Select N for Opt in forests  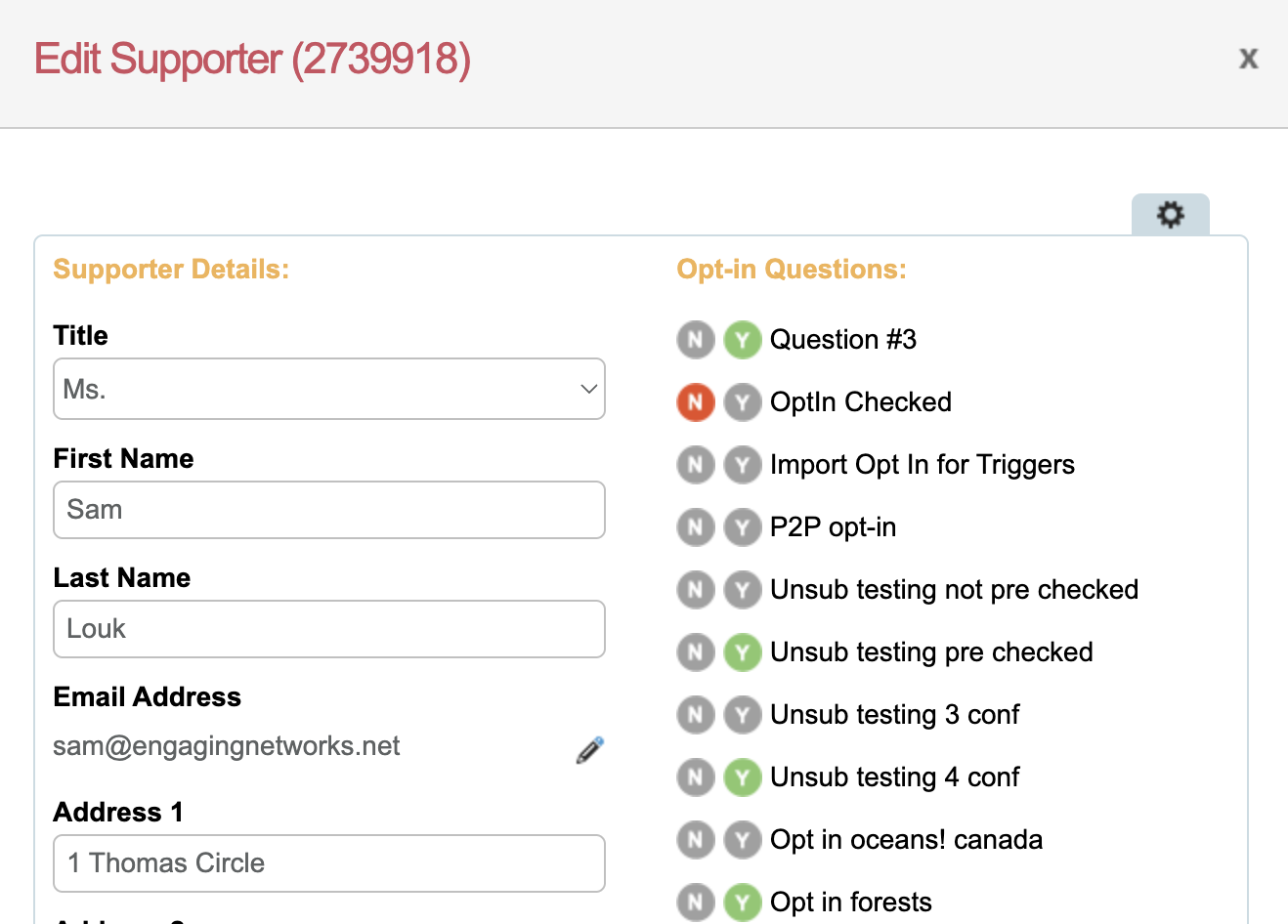pos(696,903)
